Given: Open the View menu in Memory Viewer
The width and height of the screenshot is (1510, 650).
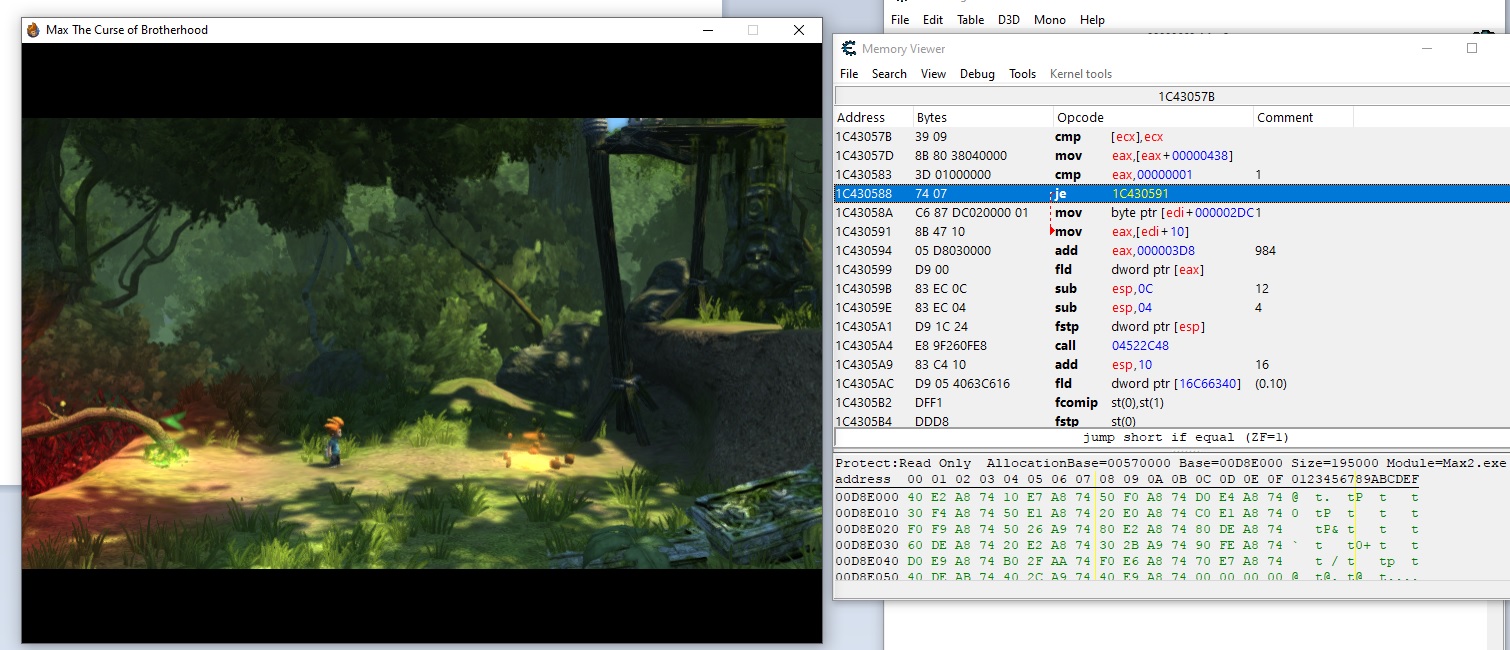Looking at the screenshot, I should pos(933,74).
